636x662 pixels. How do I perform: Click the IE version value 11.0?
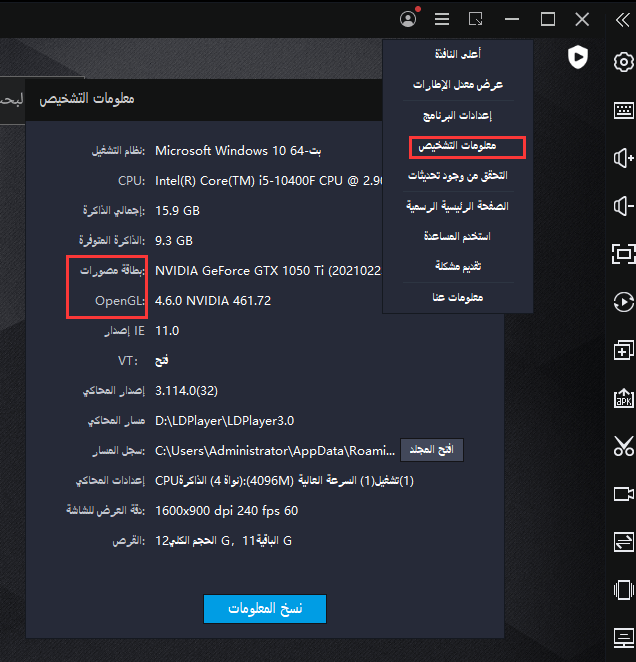[167, 331]
